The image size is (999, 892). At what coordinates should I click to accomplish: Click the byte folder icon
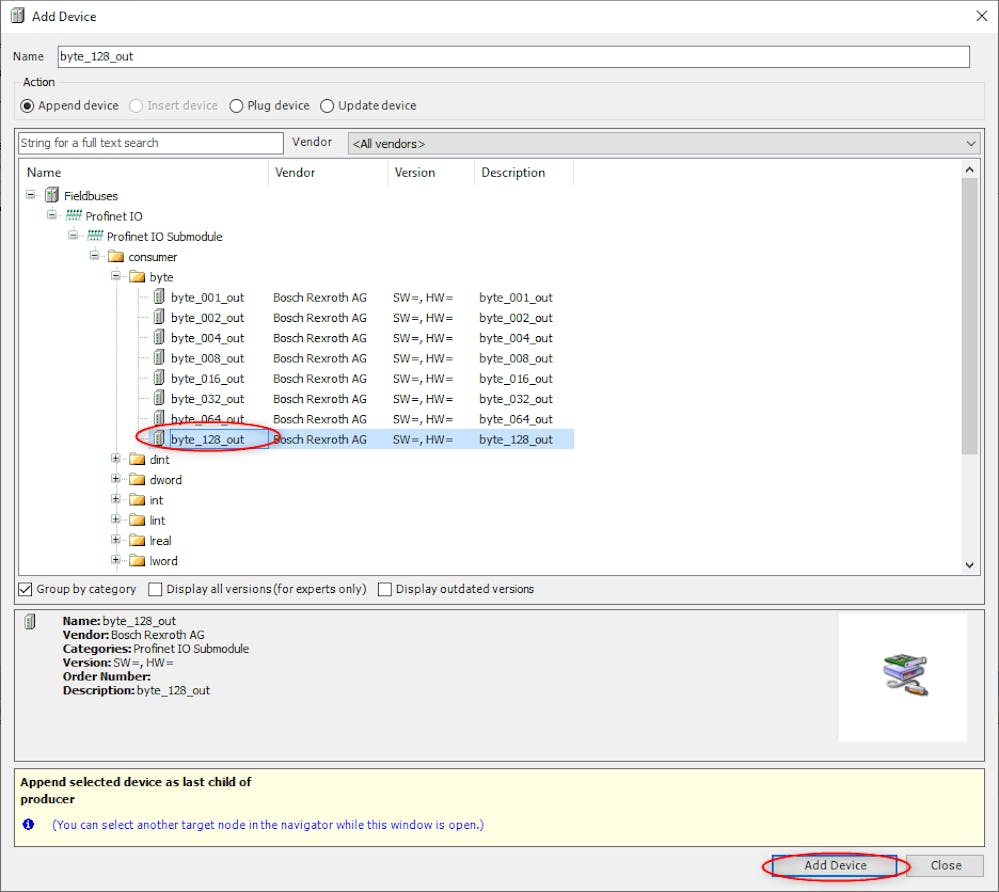137,277
